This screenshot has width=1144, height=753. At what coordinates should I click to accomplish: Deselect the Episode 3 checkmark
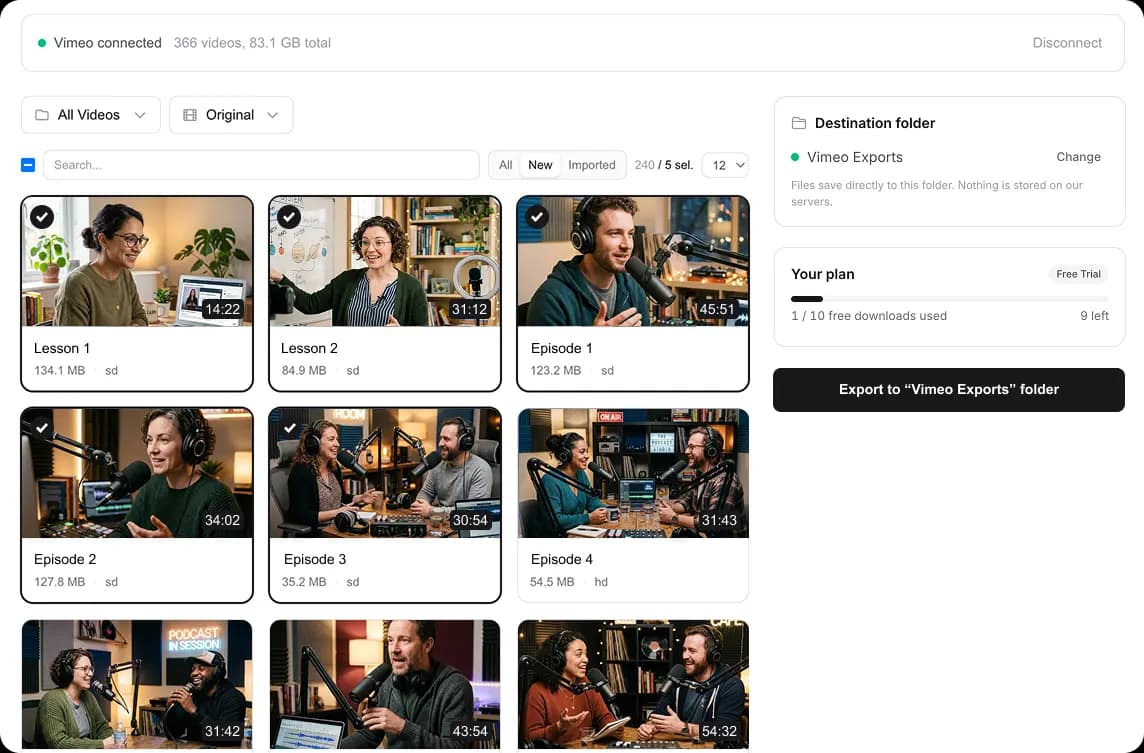290,428
